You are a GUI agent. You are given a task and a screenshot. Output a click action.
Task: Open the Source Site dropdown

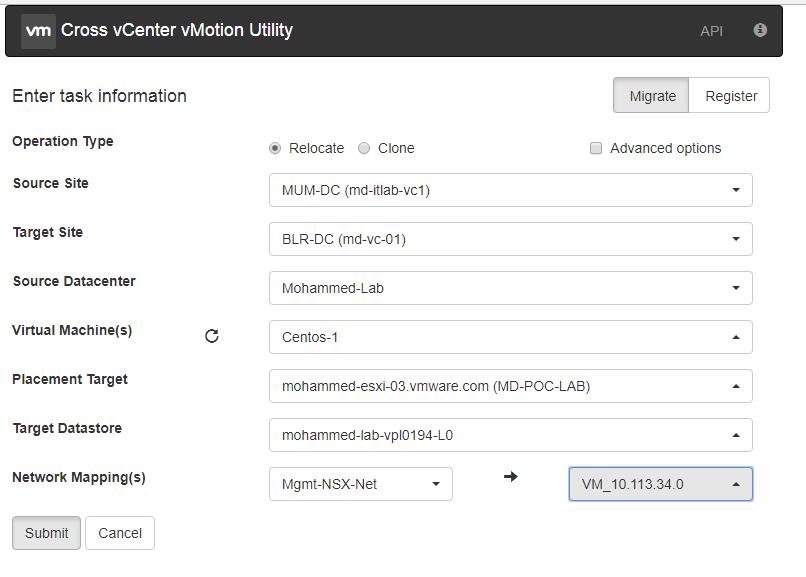[510, 190]
